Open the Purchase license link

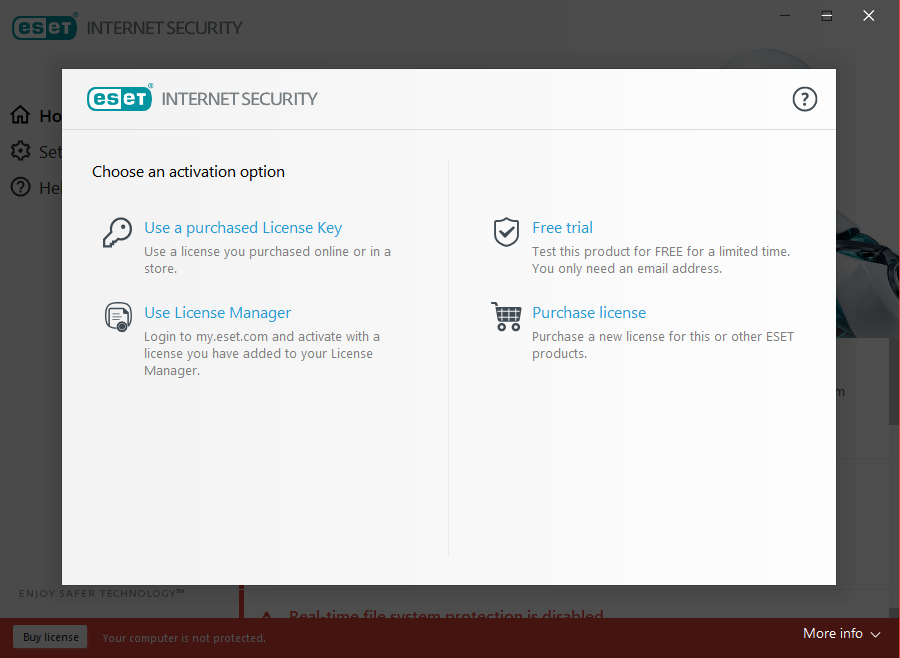pyautogui.click(x=589, y=313)
